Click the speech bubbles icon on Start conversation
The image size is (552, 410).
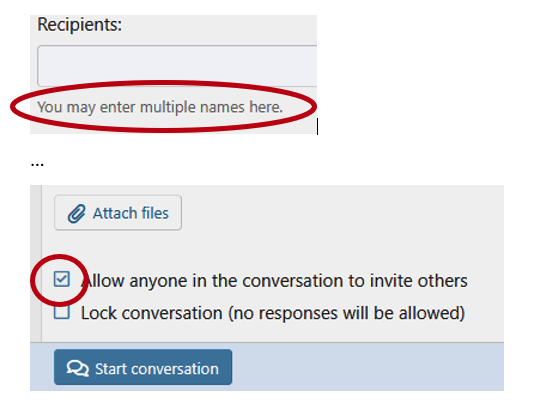[x=77, y=368]
